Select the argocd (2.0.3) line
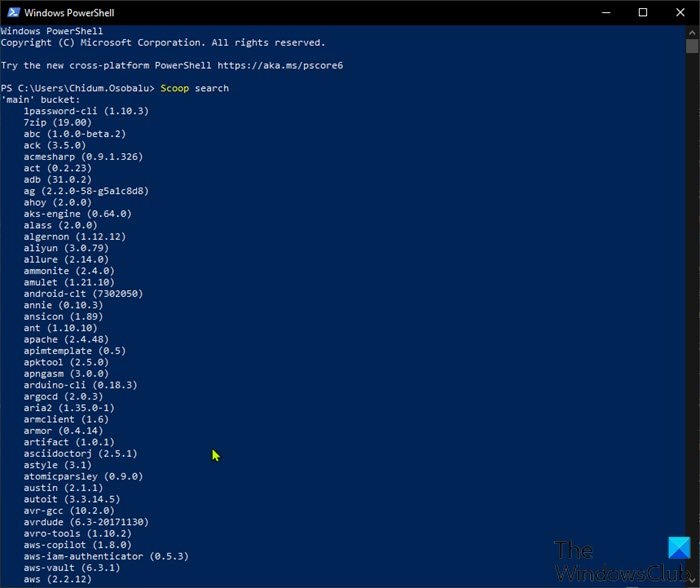Image resolution: width=700 pixels, height=588 pixels. pyautogui.click(x=63, y=397)
